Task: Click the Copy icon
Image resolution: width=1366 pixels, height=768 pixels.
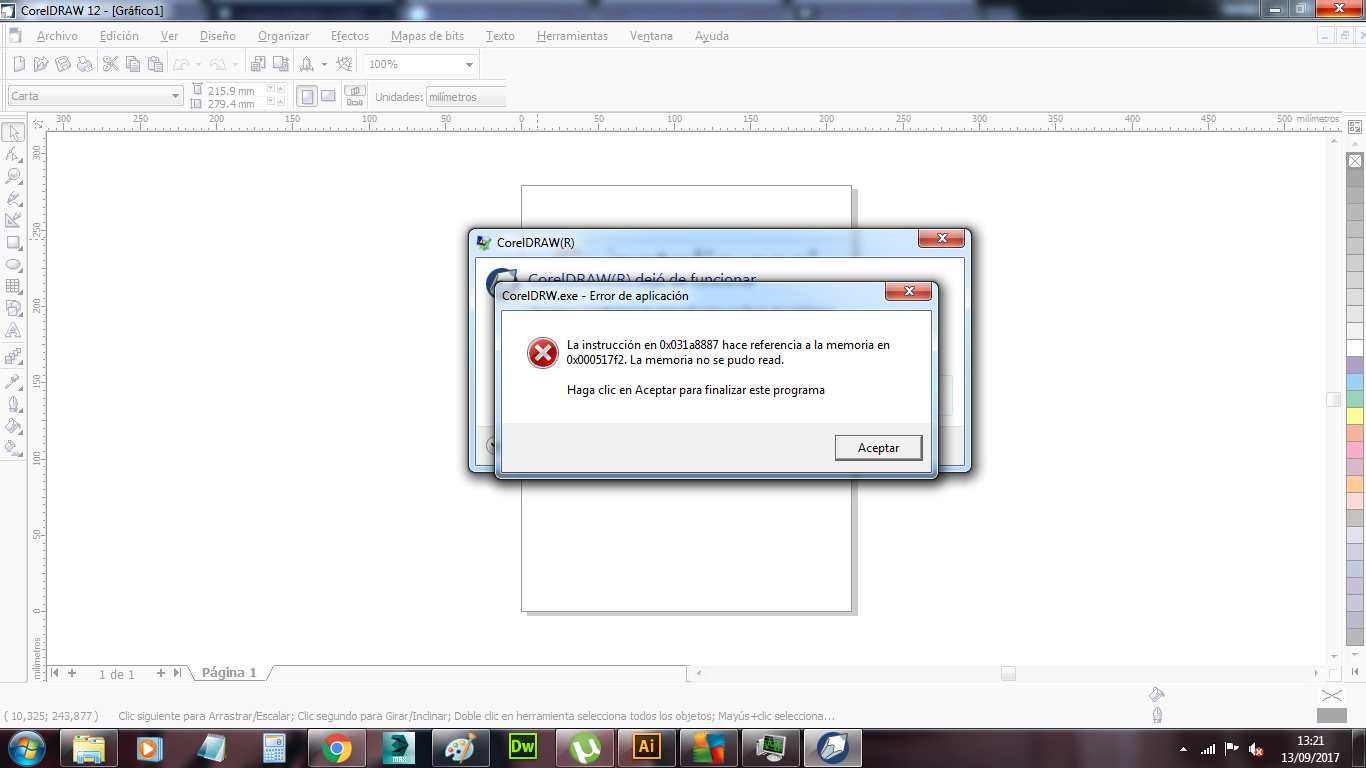Action: [133, 64]
